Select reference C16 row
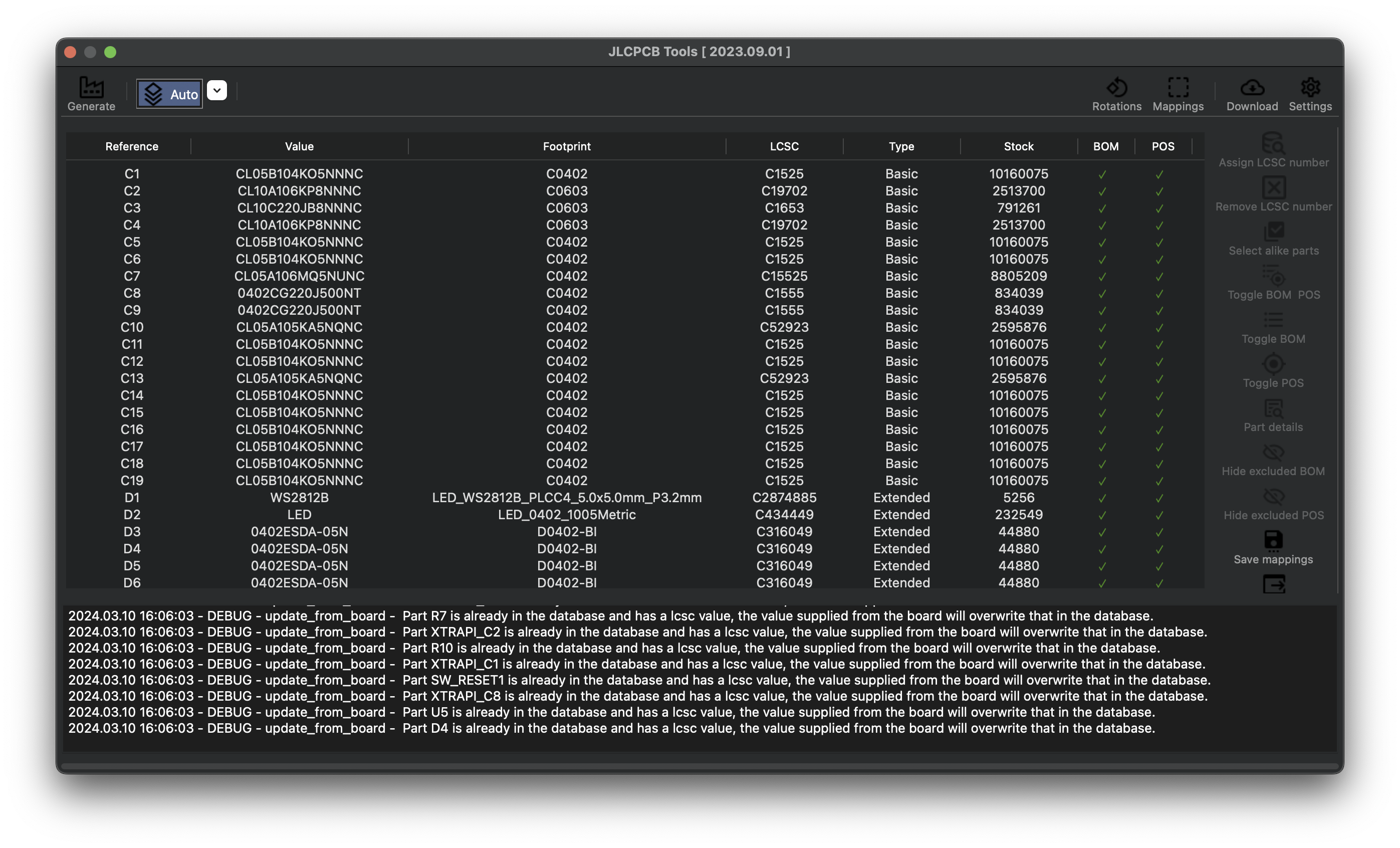Viewport: 1400px width, 848px height. pos(132,430)
